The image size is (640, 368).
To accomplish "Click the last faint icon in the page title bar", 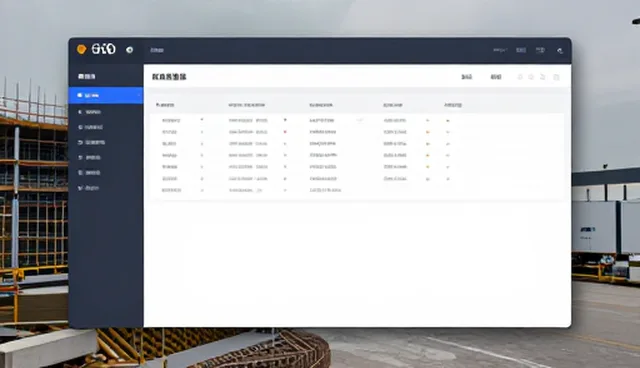I will pyautogui.click(x=556, y=77).
